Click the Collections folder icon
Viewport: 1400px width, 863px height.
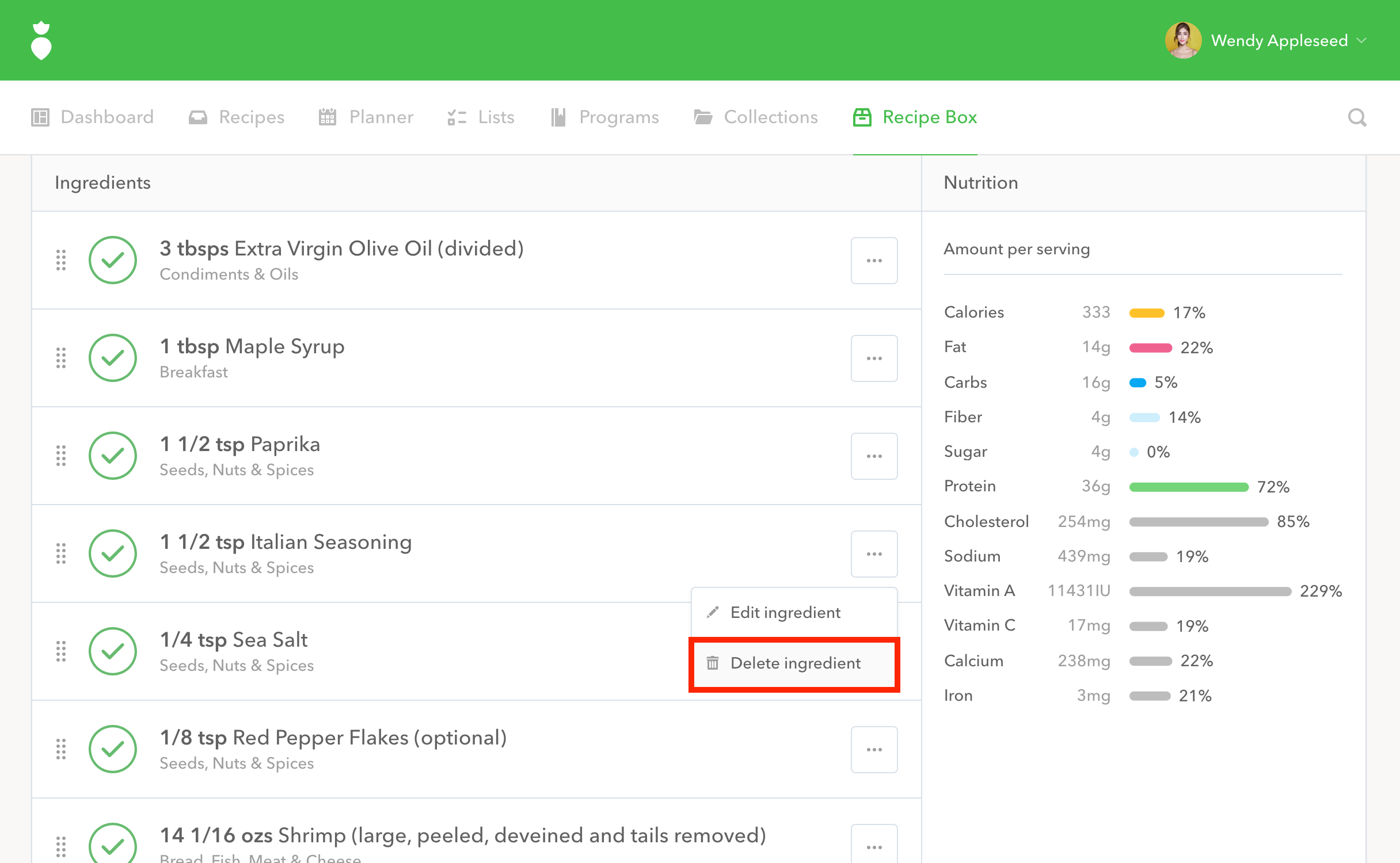pos(703,117)
